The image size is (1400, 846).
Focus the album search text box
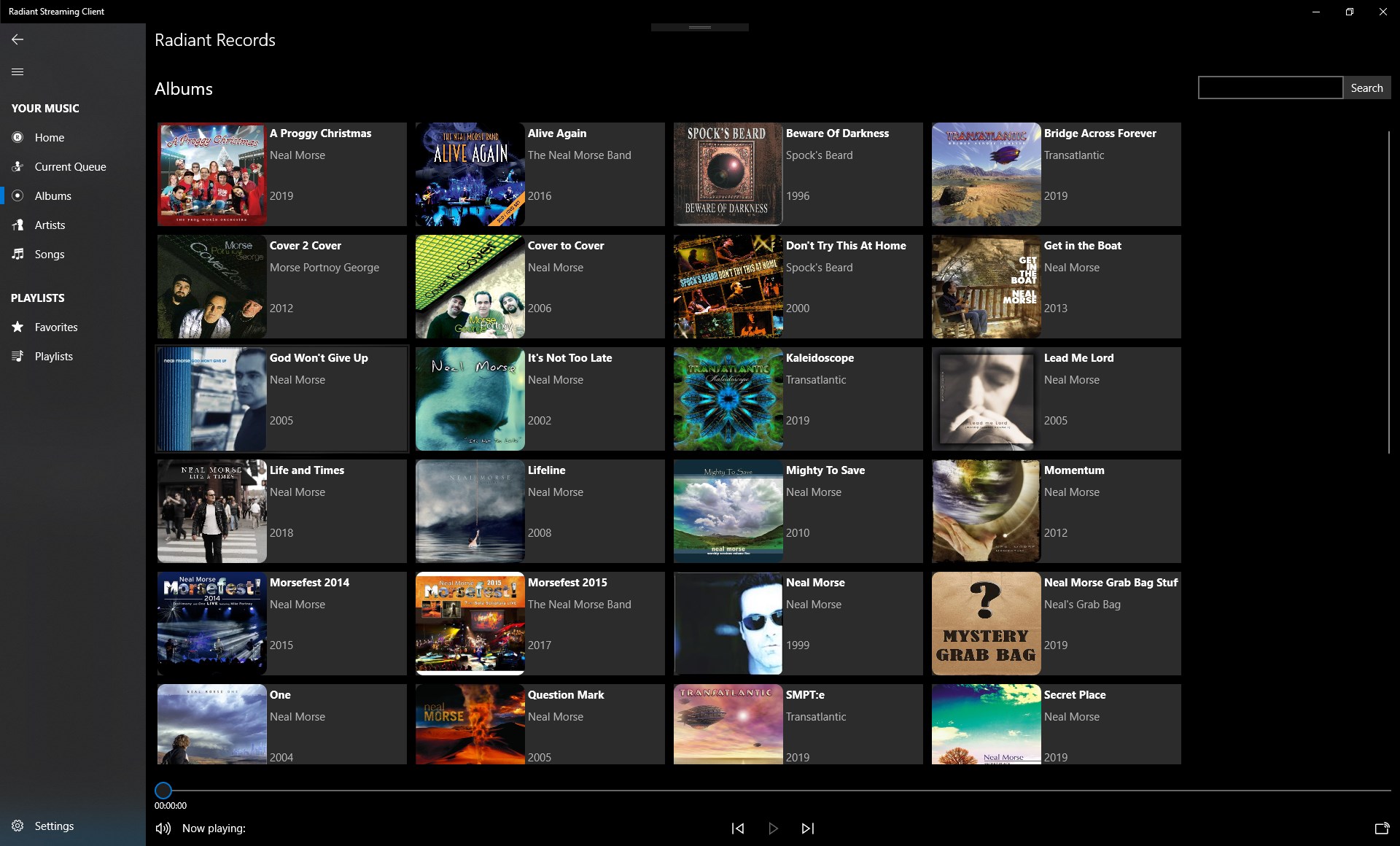1269,88
